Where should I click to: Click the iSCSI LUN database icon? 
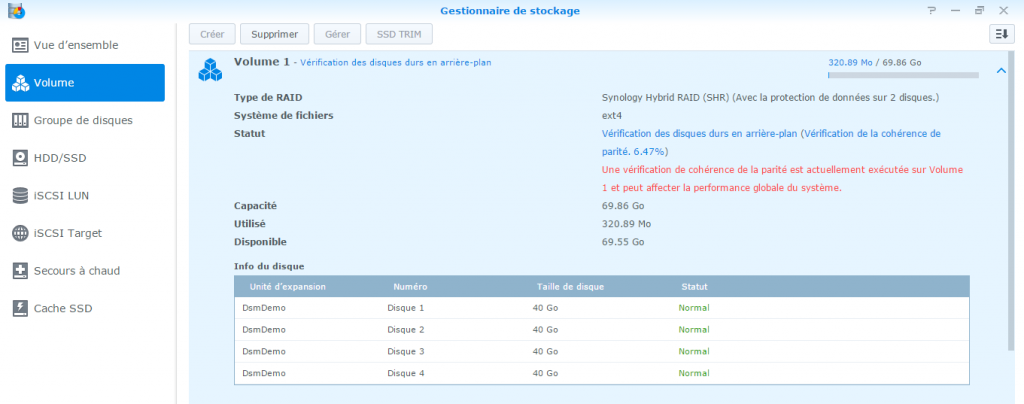pos(21,196)
